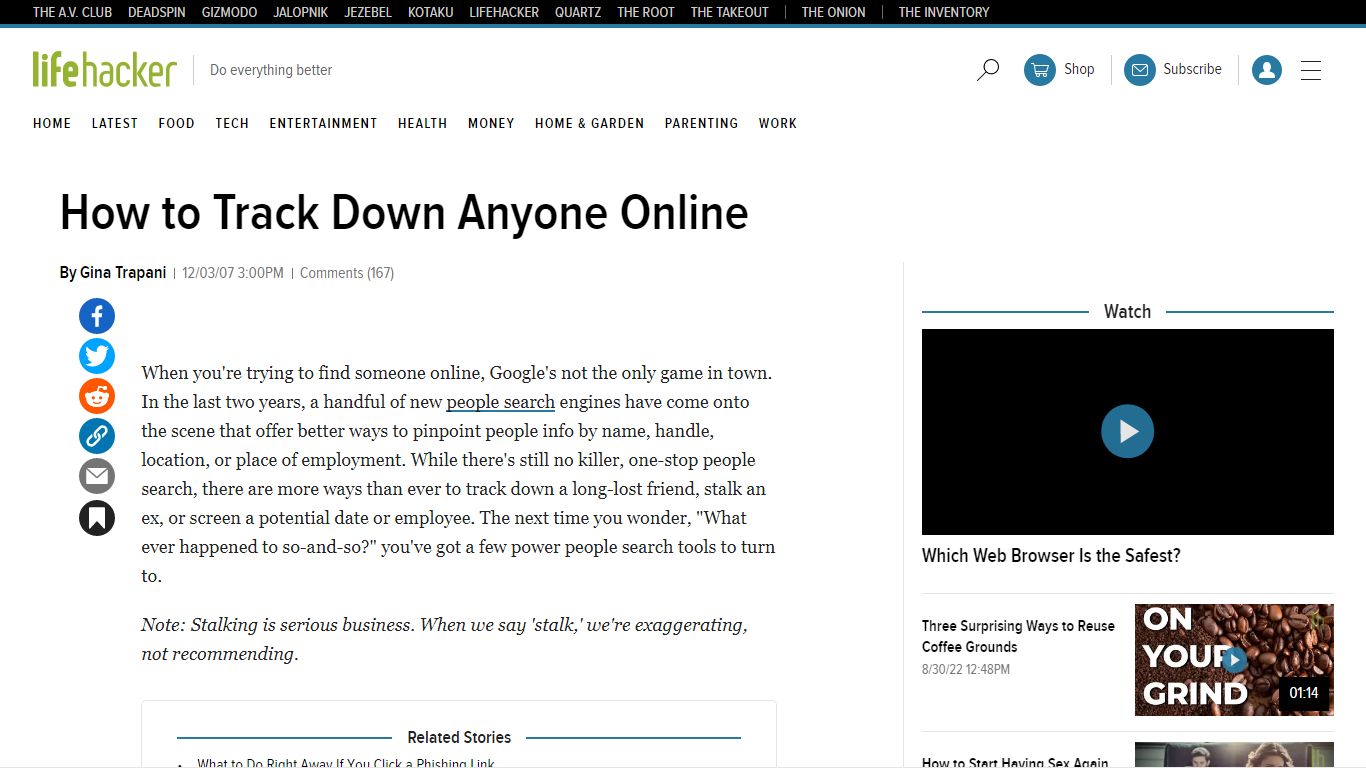Viewport: 1366px width, 768px height.
Task: Share article on Reddit
Action: click(x=97, y=396)
